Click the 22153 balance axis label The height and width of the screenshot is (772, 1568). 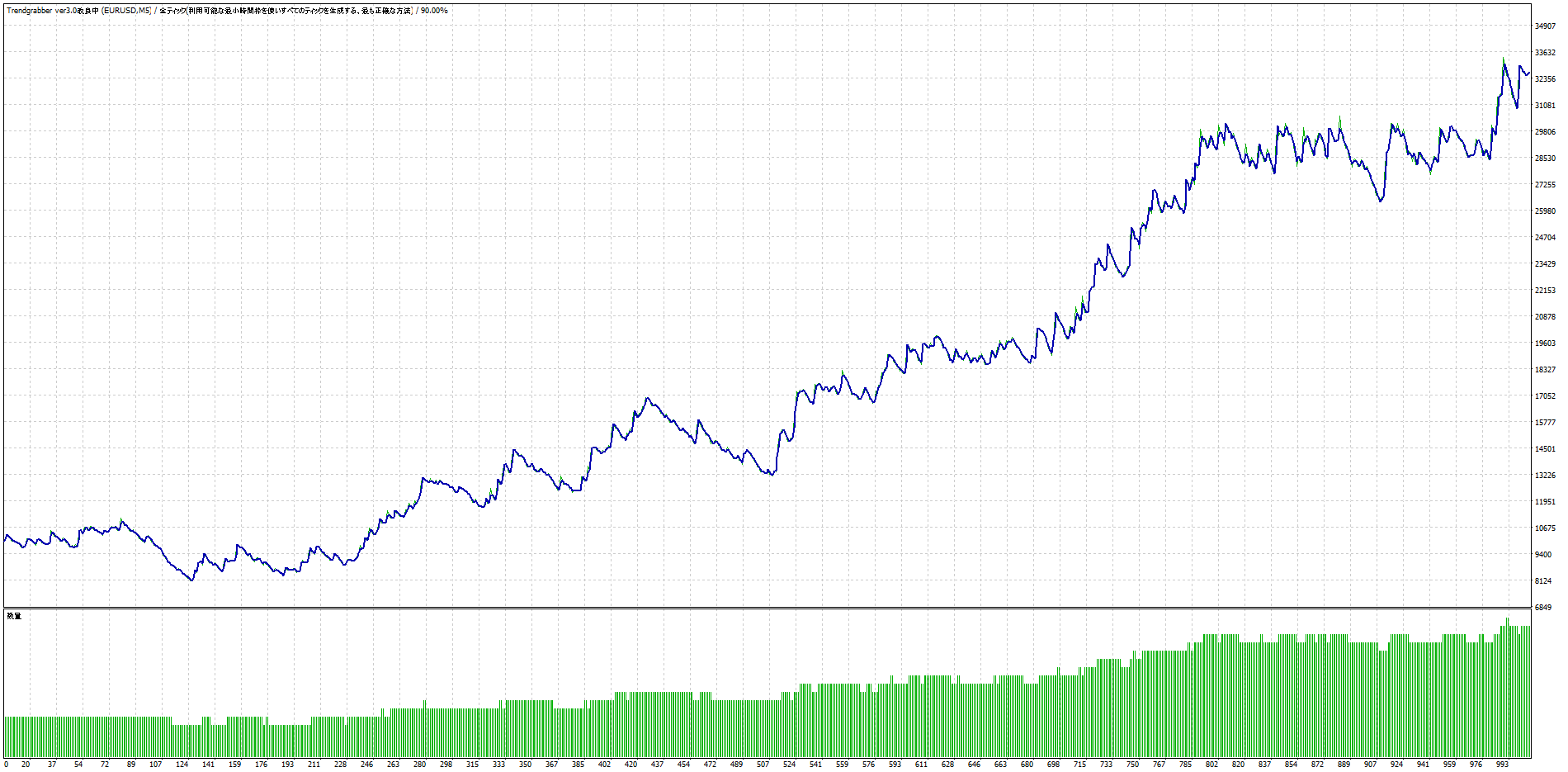(x=1545, y=291)
